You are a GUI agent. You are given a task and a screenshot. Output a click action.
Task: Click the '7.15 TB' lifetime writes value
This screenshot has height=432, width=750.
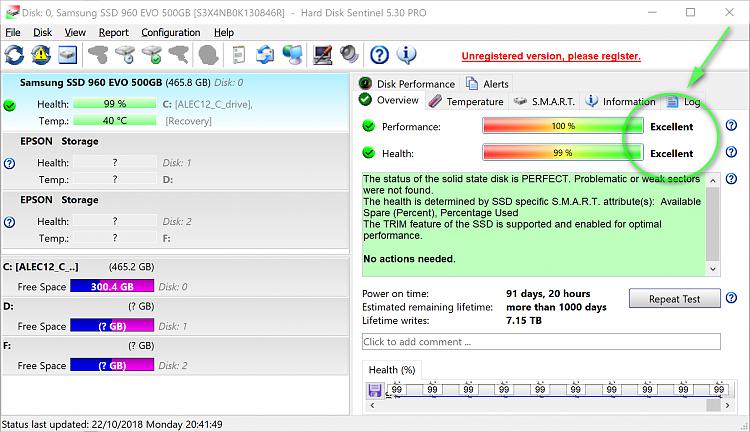[x=524, y=321]
